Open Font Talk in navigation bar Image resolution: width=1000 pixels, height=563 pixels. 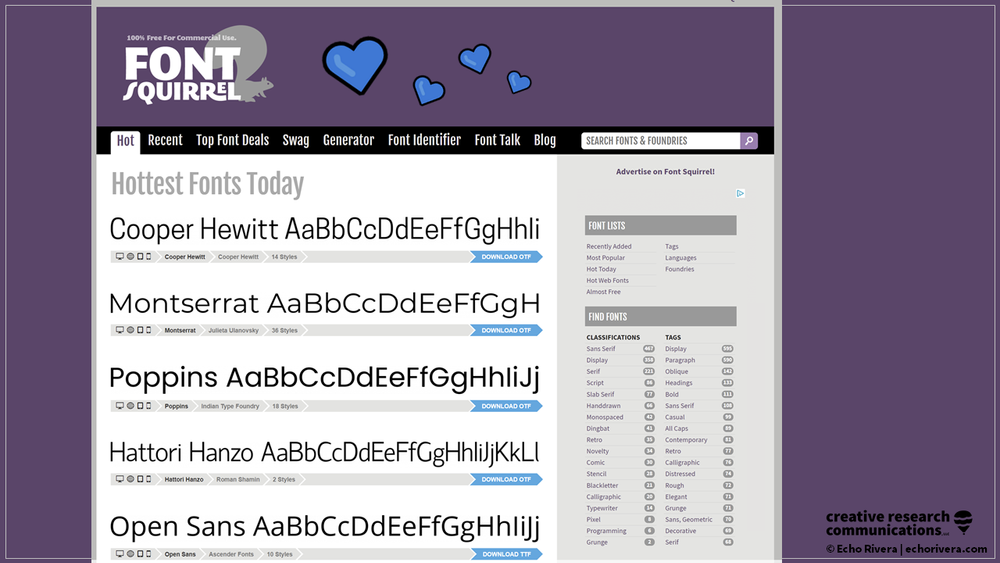[x=497, y=140]
